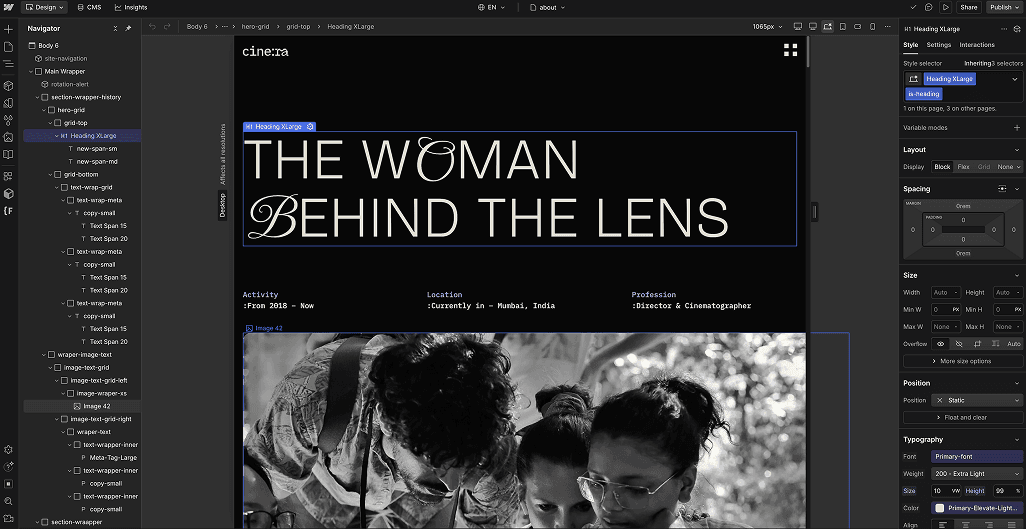Open the CMS tab
This screenshot has width=1026, height=529.
pyautogui.click(x=89, y=7)
